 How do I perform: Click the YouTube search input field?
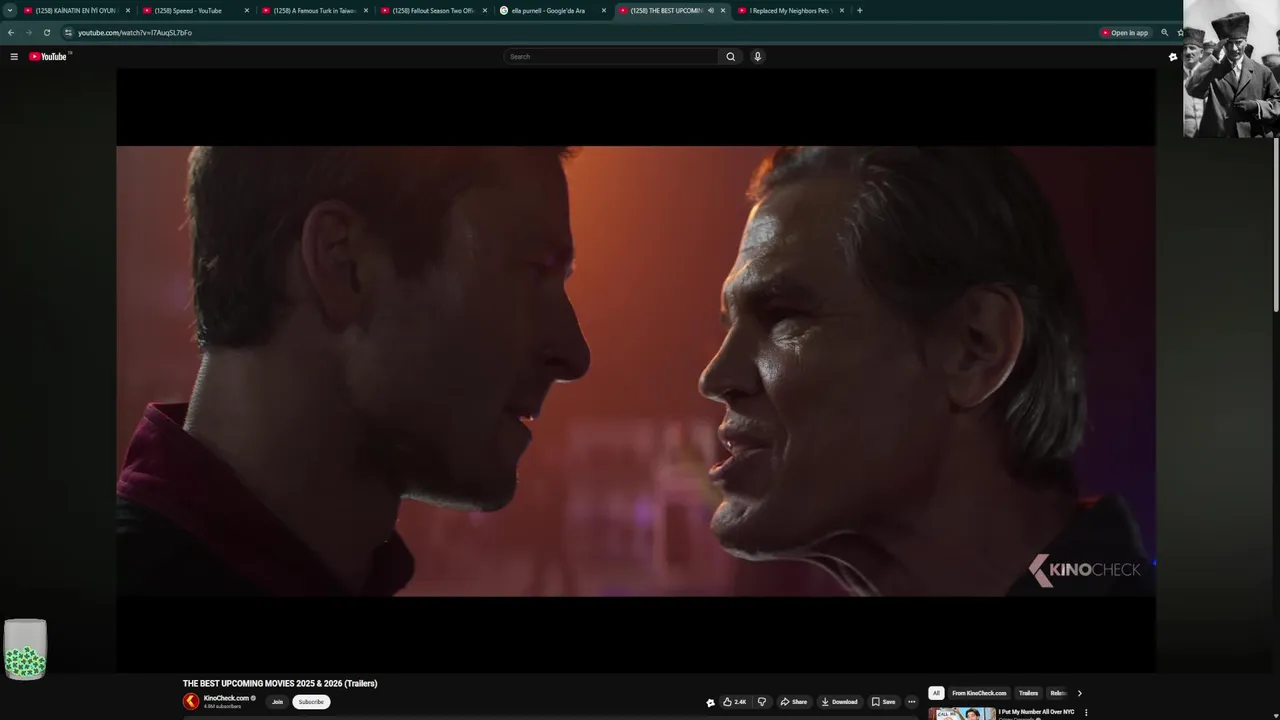(612, 57)
